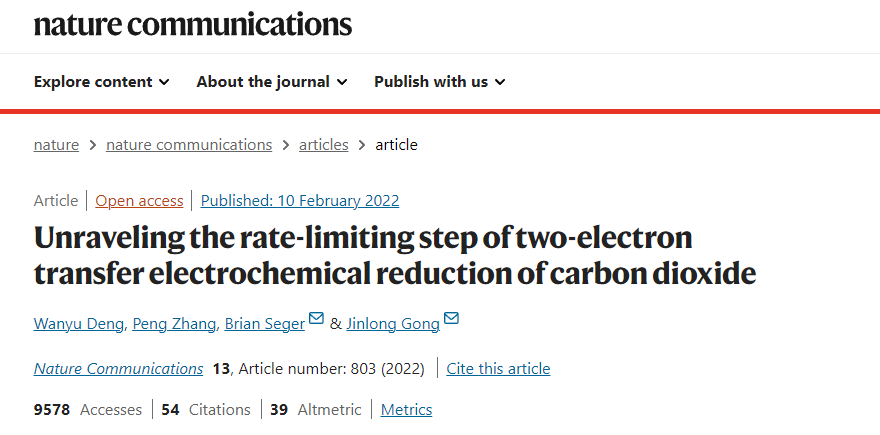Click the chevron arrow next to Explore content
880x435 pixels.
[x=164, y=82]
